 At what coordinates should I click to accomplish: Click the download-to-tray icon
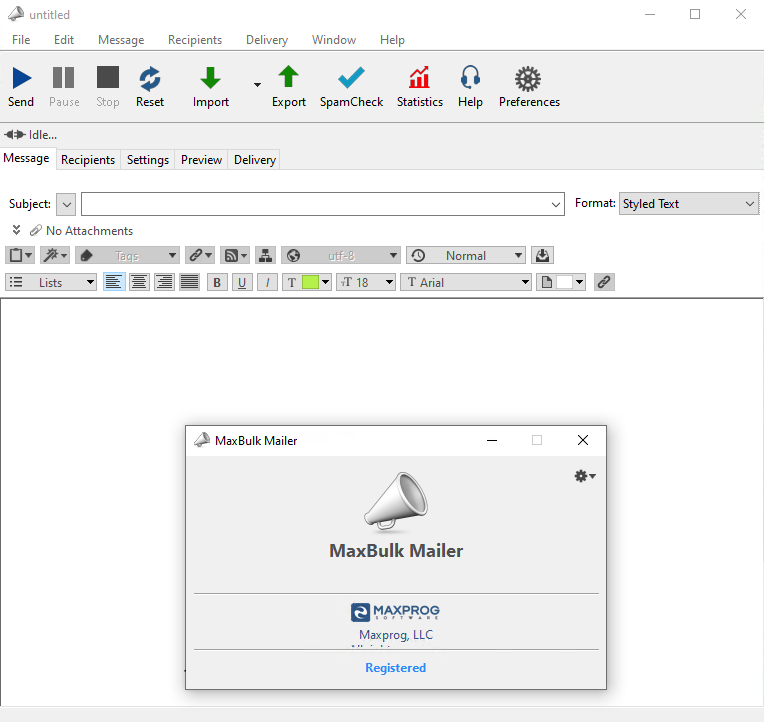(542, 255)
